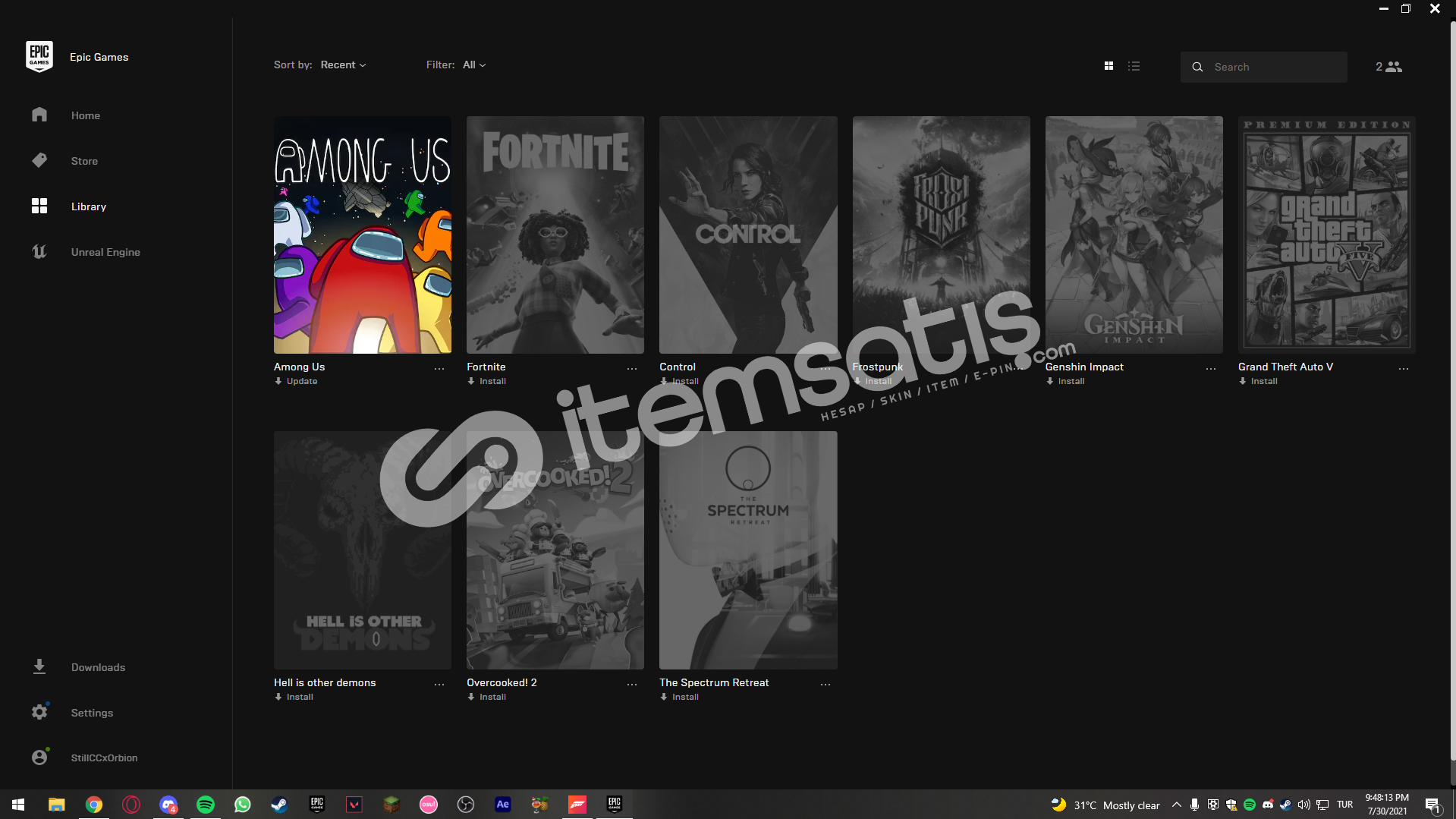Open the Fortnite three-dot menu
This screenshot has width=1456, height=819.
pos(632,369)
